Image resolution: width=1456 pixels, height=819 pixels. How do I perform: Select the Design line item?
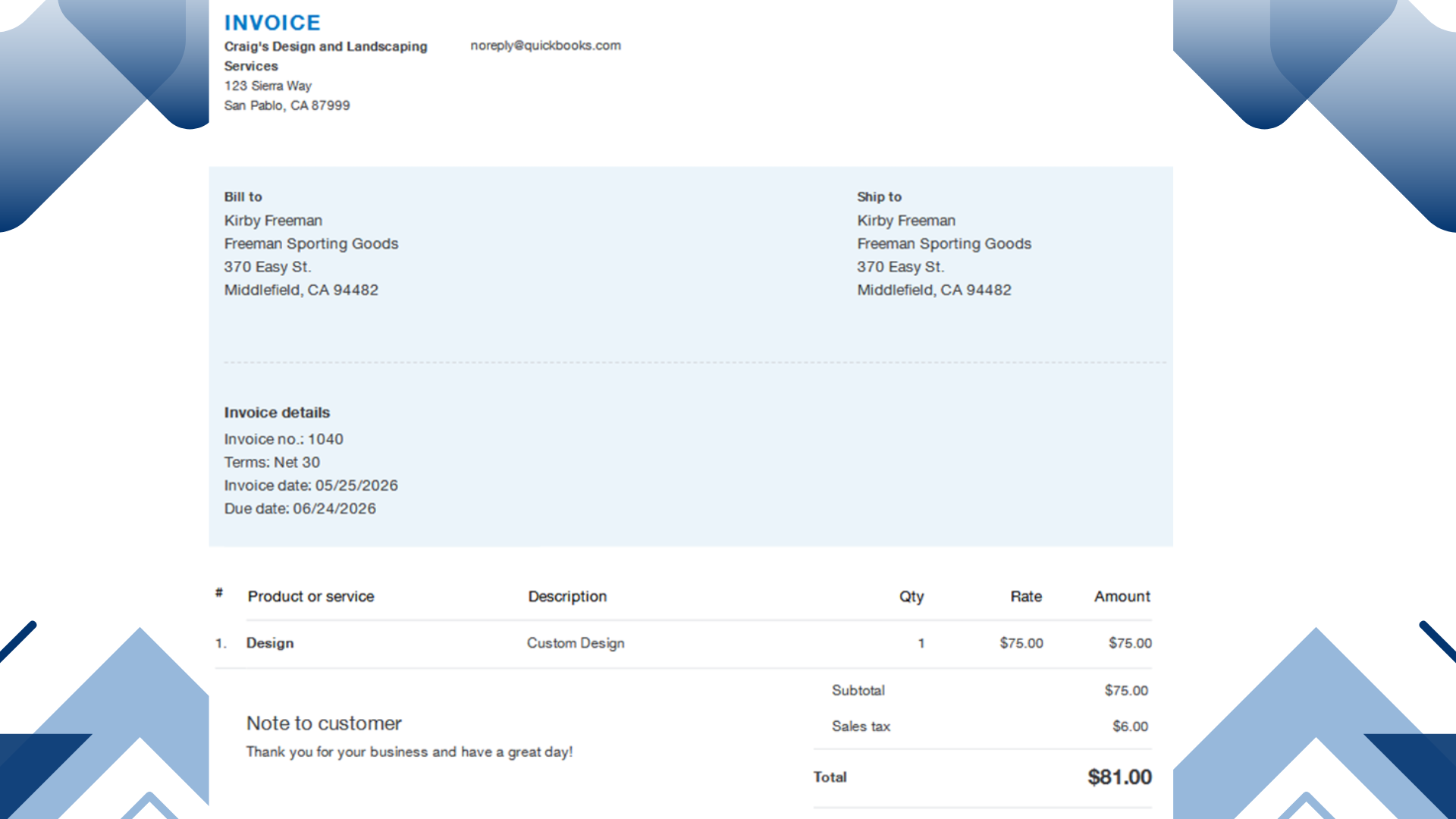pos(270,643)
